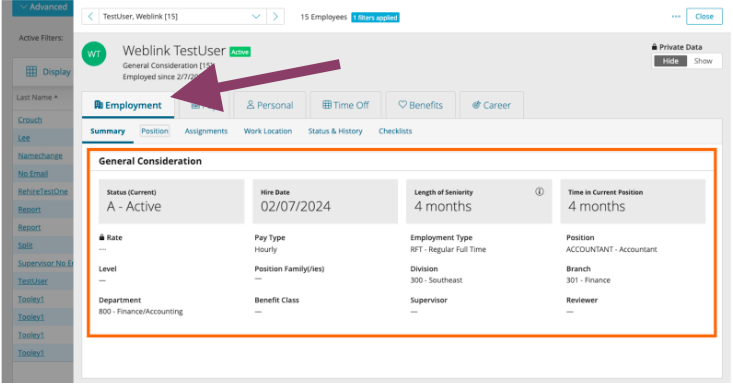Open the Namechange employee link
The height and width of the screenshot is (386, 733).
[x=40, y=156]
